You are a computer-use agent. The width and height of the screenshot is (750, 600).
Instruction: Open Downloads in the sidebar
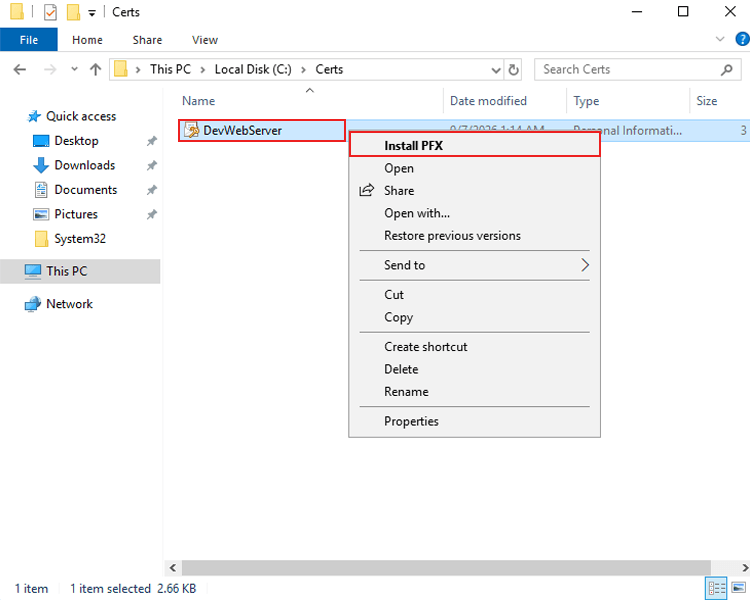coord(85,165)
